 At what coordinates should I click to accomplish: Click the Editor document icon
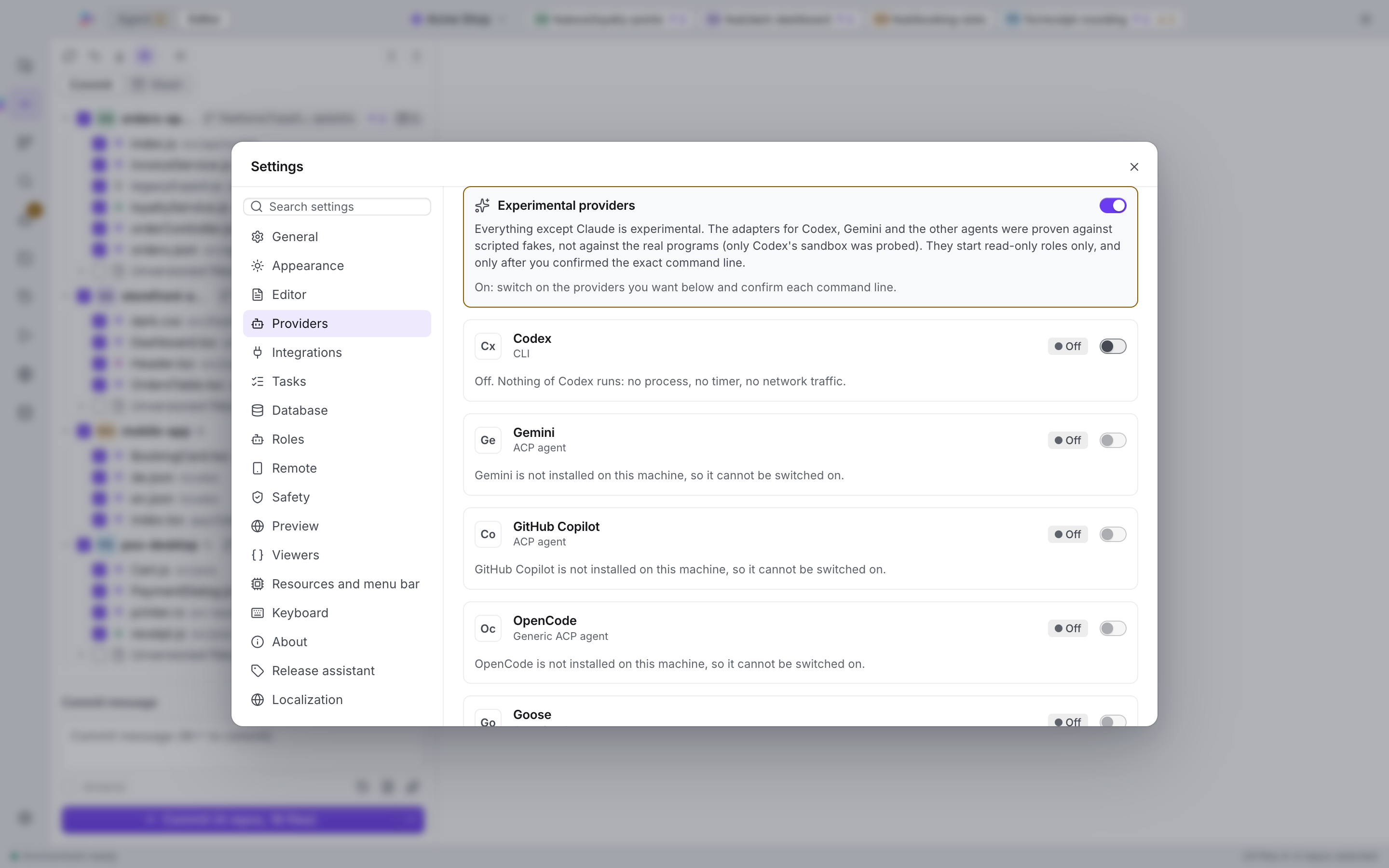coord(258,295)
